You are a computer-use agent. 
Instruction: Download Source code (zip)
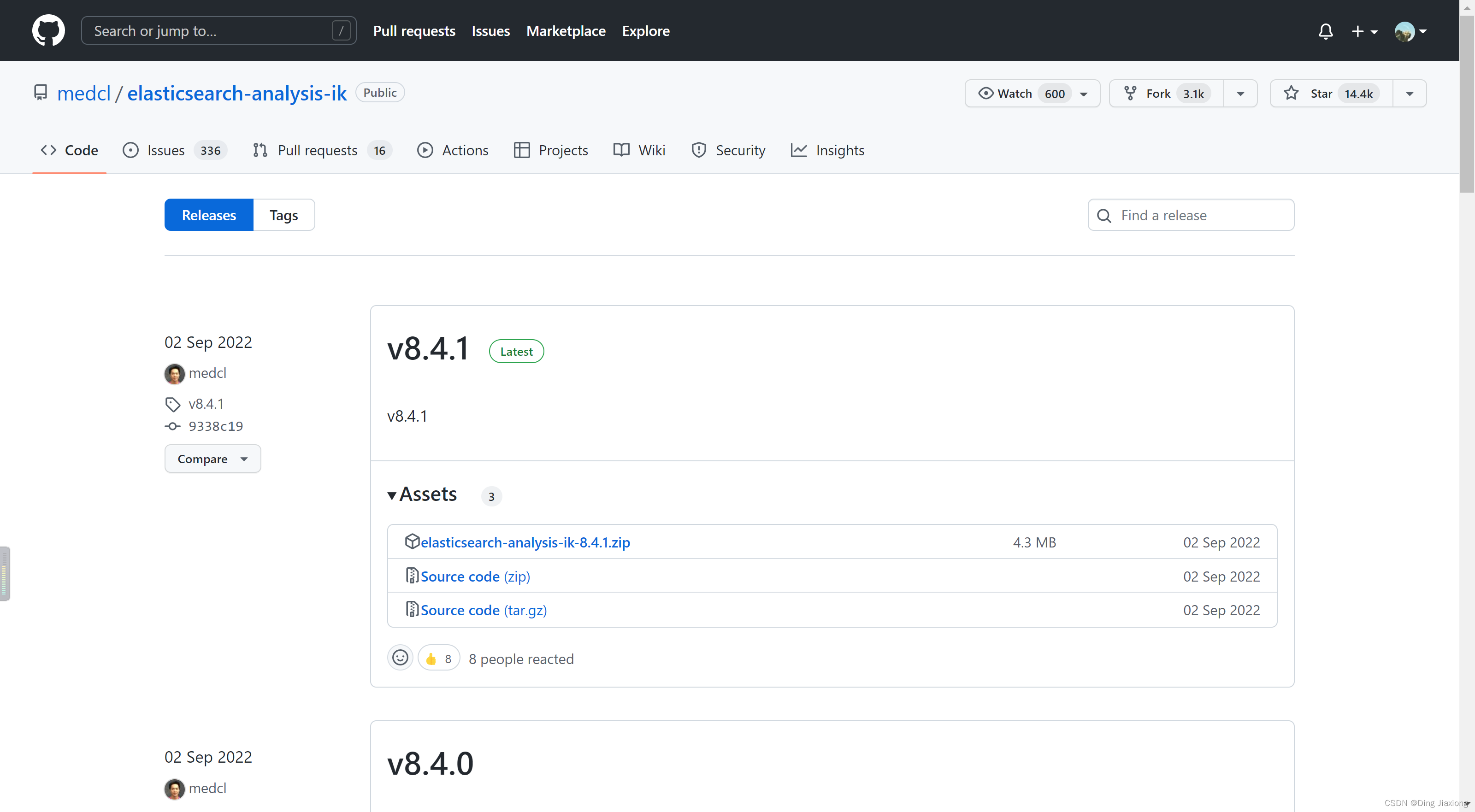pos(475,576)
